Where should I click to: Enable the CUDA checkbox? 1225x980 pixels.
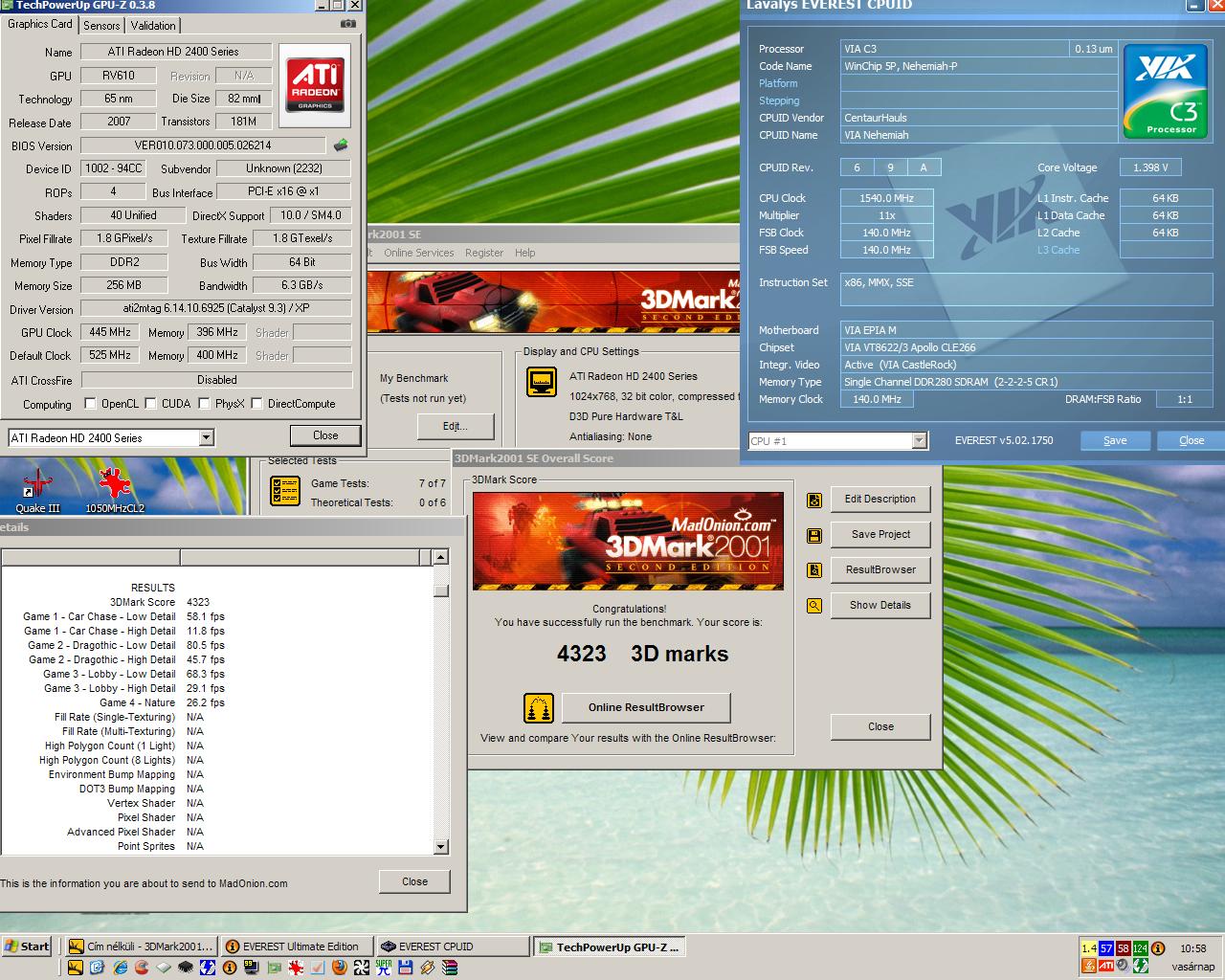tap(151, 404)
